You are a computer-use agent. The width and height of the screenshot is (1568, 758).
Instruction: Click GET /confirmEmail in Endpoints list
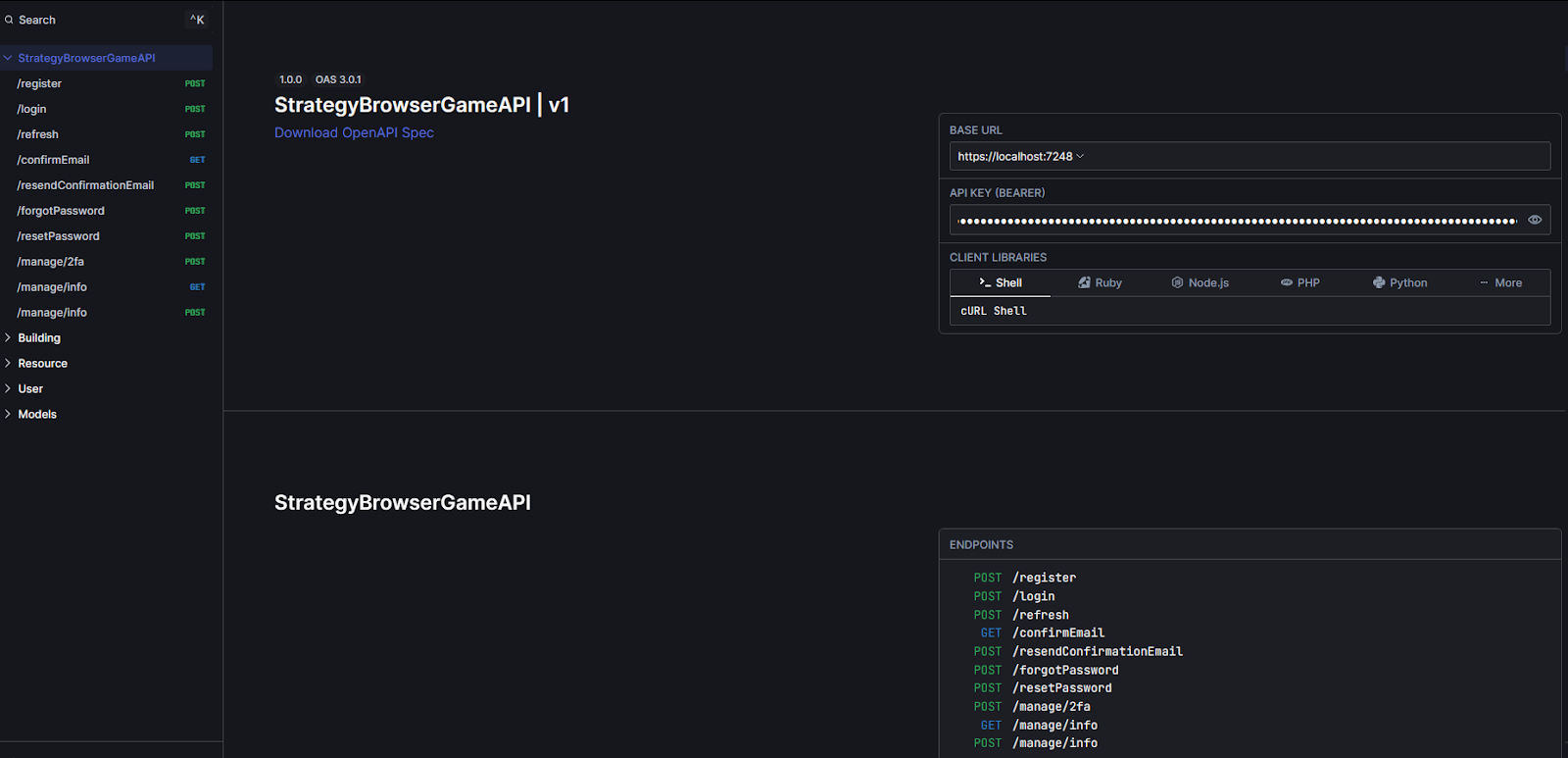[x=1043, y=632]
